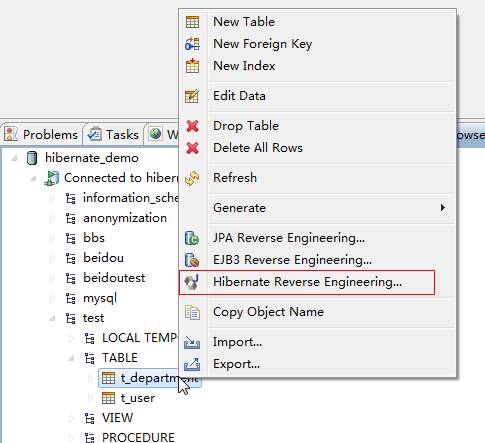Collapse the TABLE folder node
The image size is (485, 443).
coord(71,358)
